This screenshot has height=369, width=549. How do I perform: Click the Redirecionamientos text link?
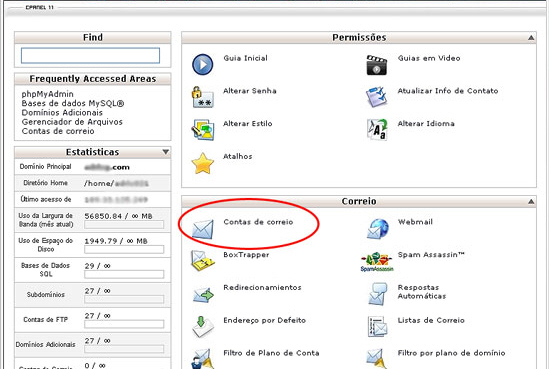point(262,287)
